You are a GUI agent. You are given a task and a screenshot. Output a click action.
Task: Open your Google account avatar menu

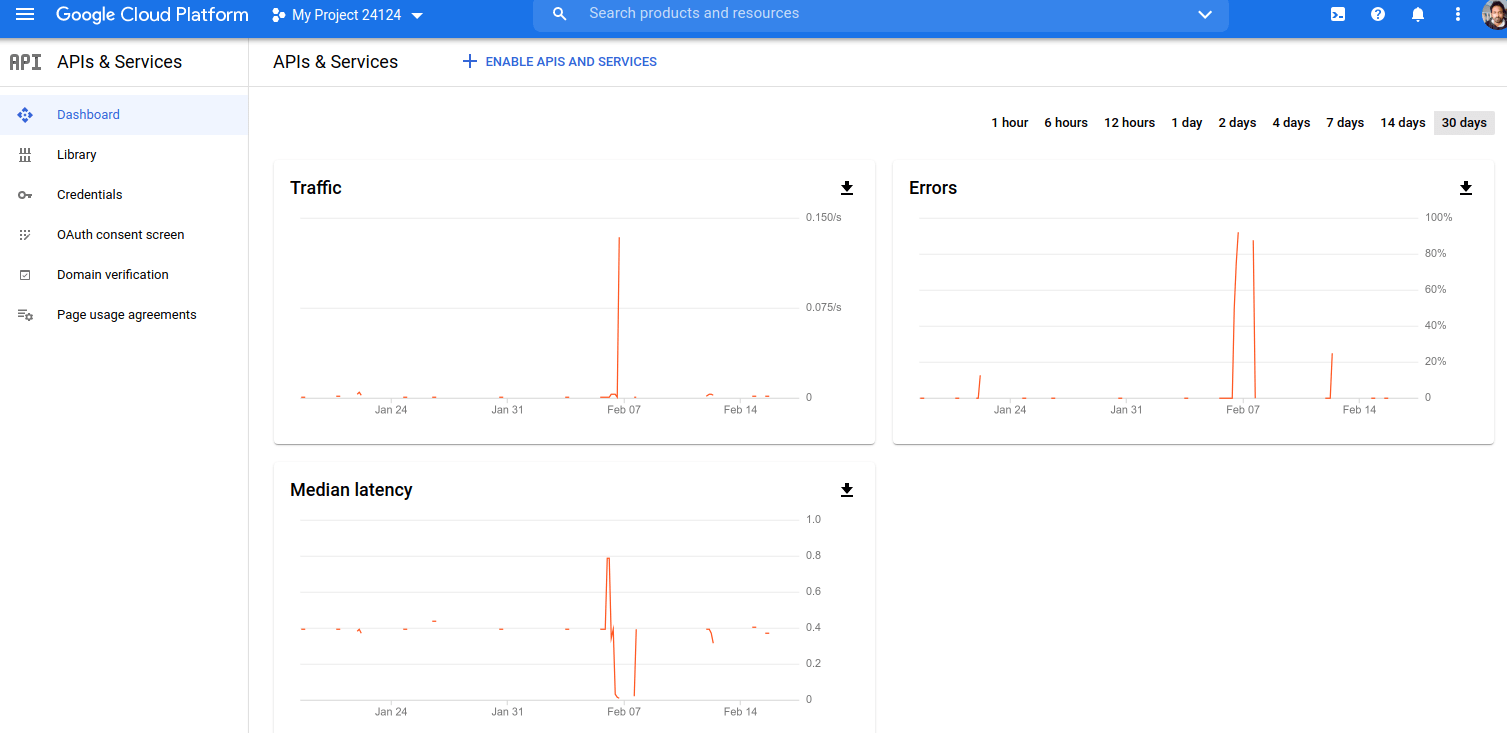coord(1493,14)
